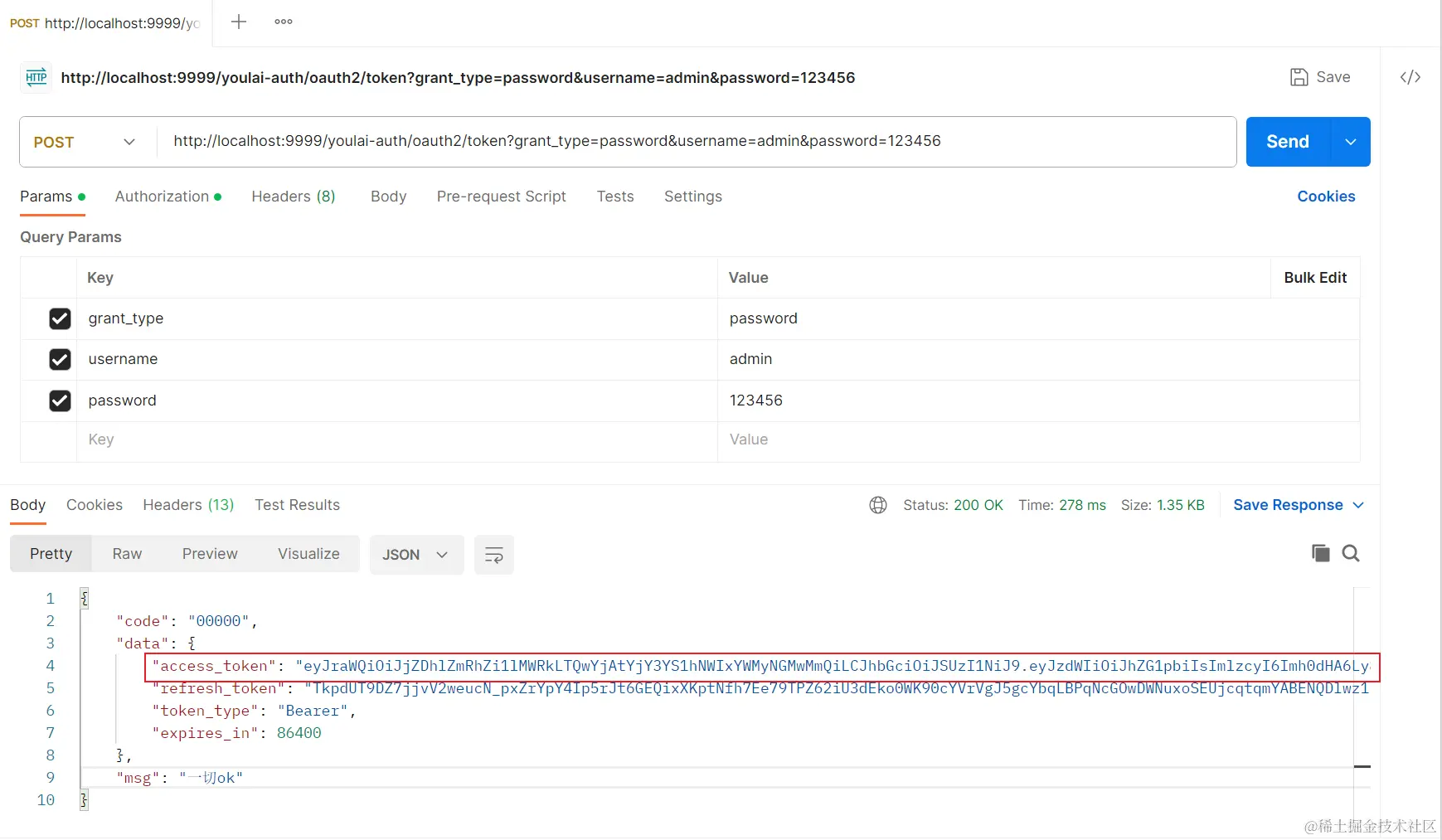
Task: Click the Send button
Action: [1286, 142]
